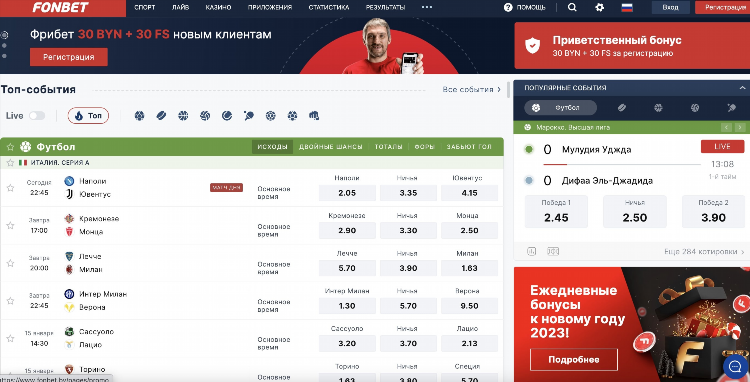Click Регистрация button in top header
This screenshot has height=382, width=750.
[x=723, y=8]
